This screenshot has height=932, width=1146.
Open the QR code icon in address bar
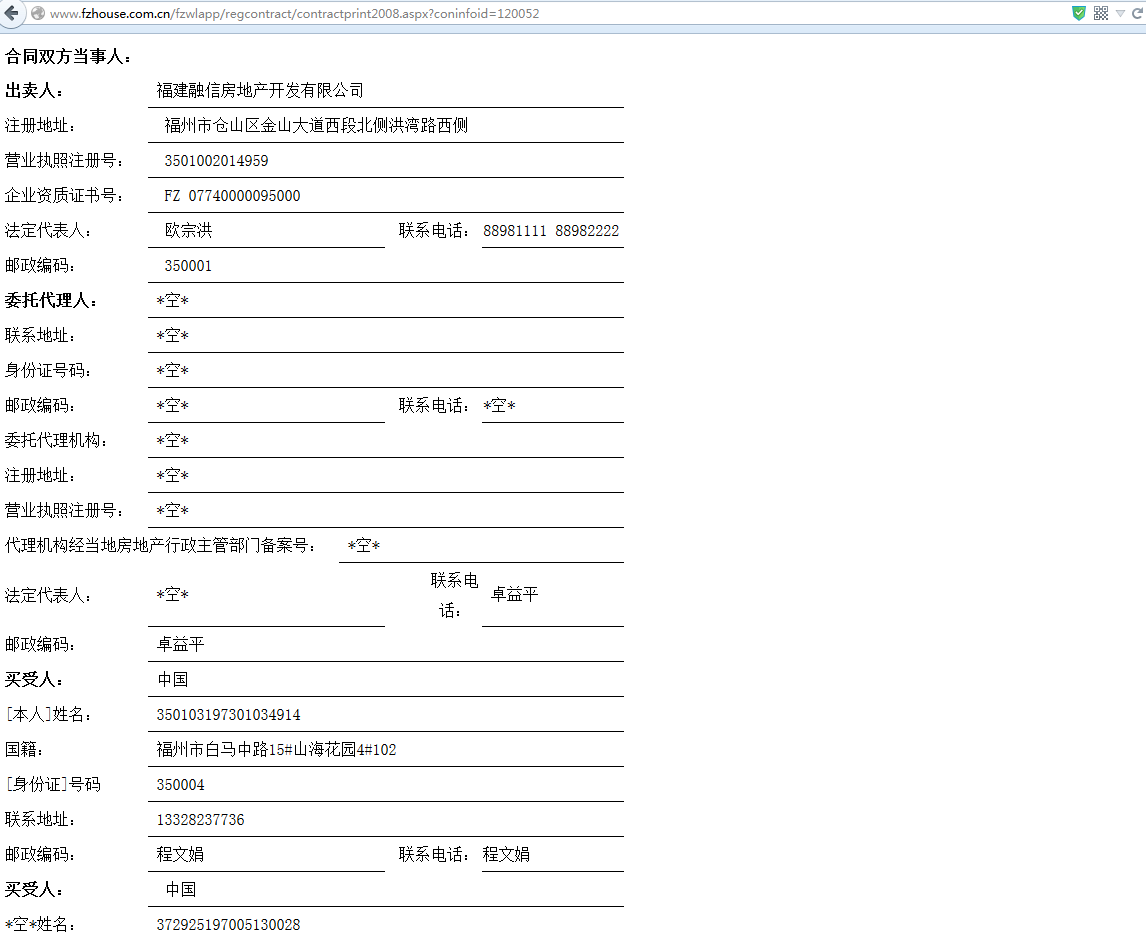click(x=1101, y=13)
